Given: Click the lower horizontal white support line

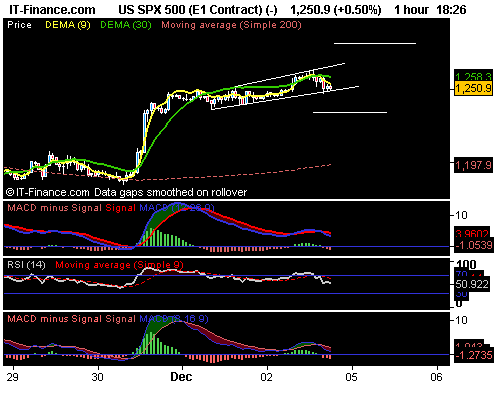Looking at the screenshot, I should tap(350, 112).
